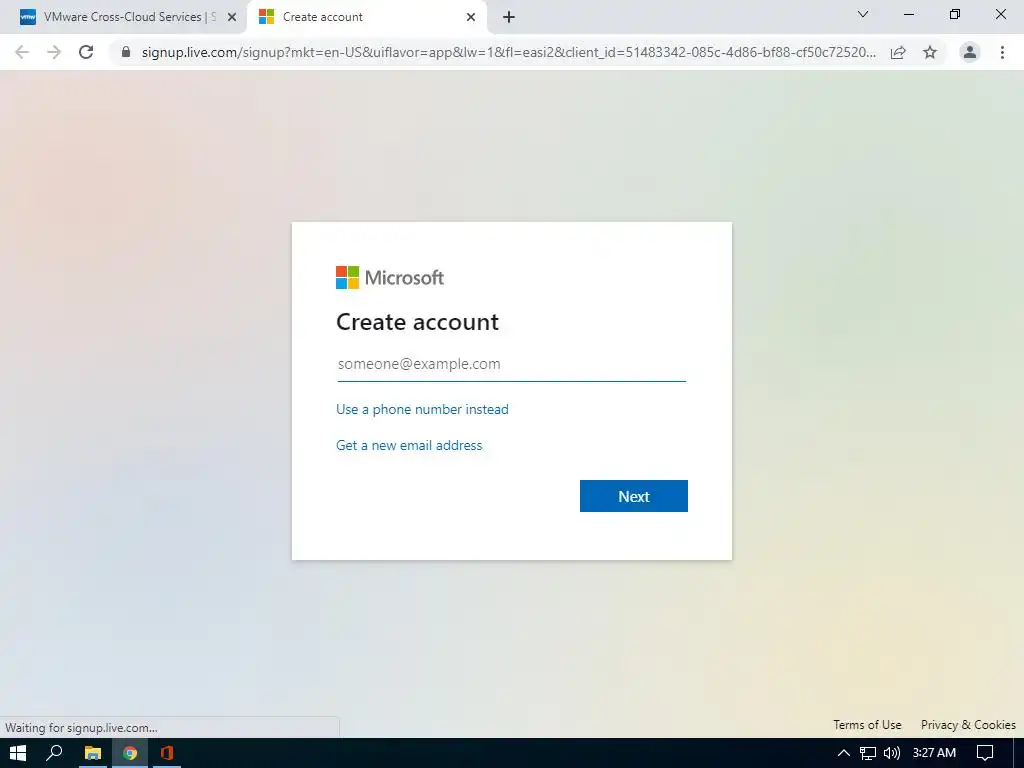Click Get a new email address
Viewport: 1024px width, 768px height.
click(x=409, y=445)
